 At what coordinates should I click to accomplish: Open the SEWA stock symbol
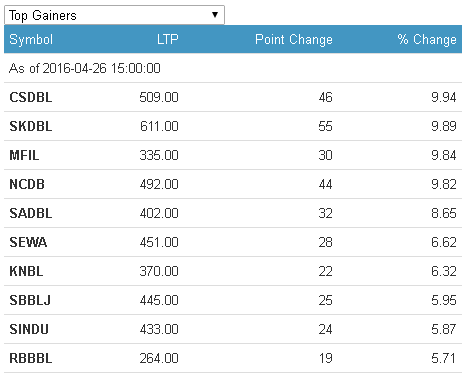click(28, 242)
